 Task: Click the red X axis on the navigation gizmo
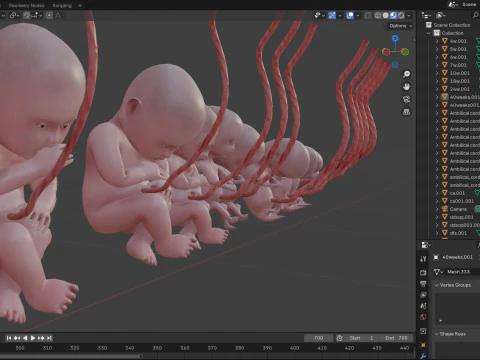[386, 52]
